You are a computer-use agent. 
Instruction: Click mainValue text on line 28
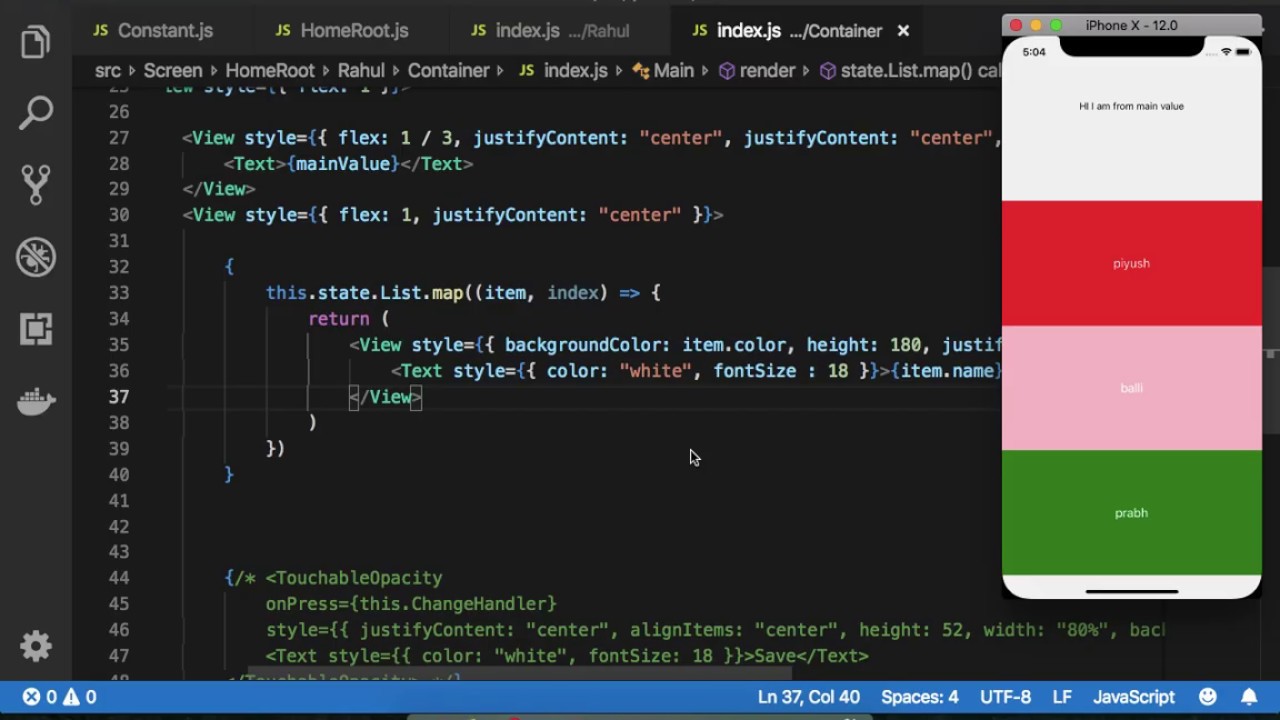pos(343,164)
